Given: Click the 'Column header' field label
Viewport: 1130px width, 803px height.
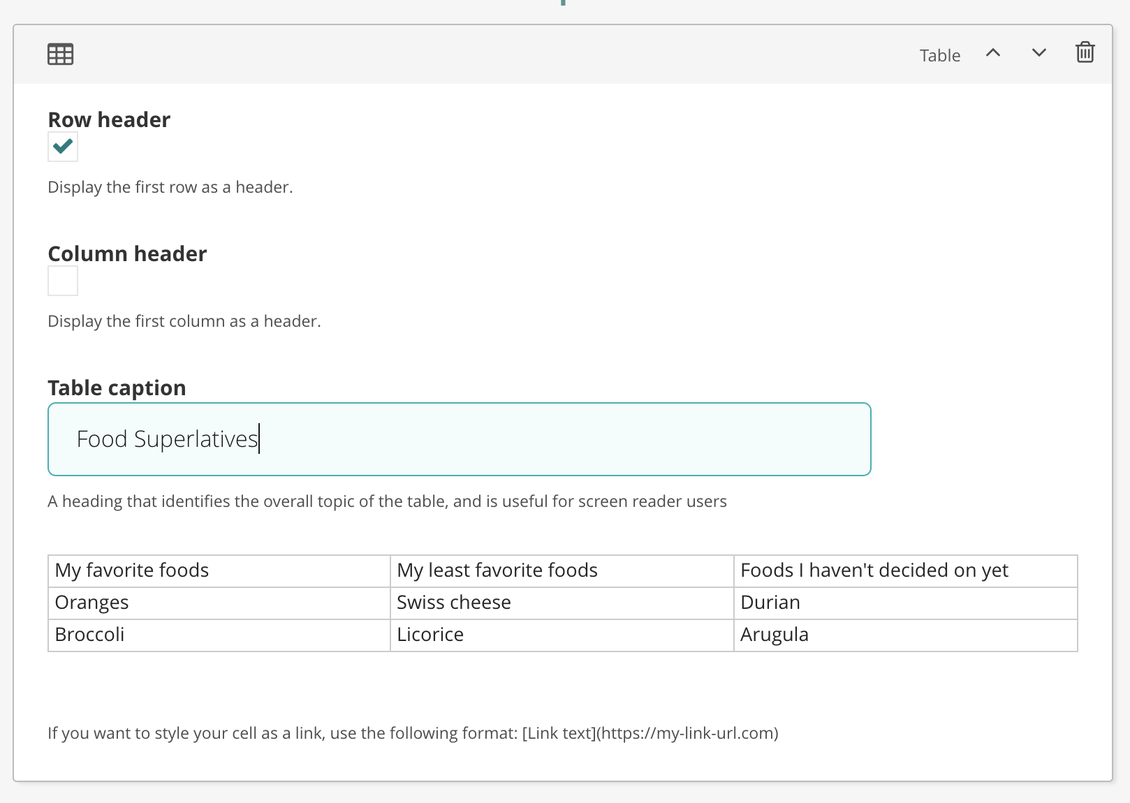Looking at the screenshot, I should click(127, 254).
